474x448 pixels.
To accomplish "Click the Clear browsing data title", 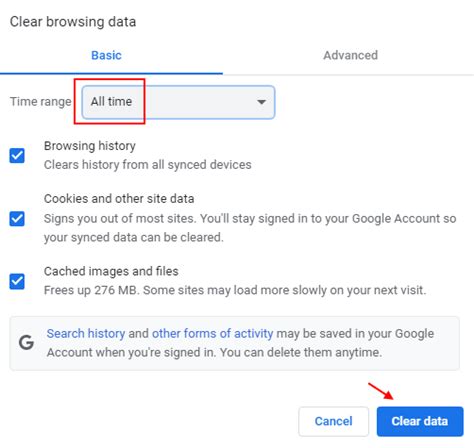I will click(x=73, y=22).
